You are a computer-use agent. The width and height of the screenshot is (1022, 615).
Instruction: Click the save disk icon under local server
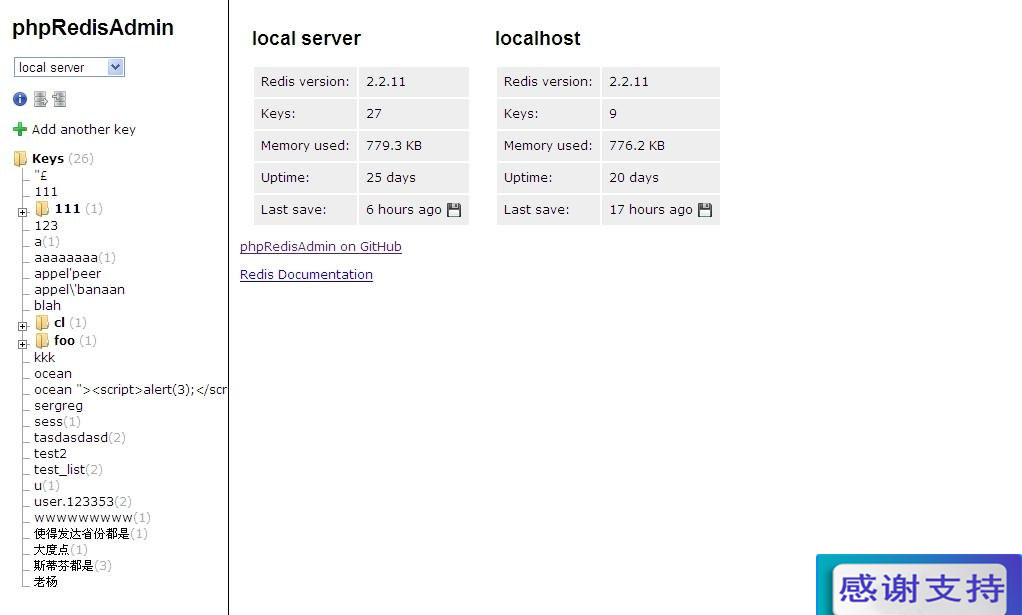coord(454,210)
